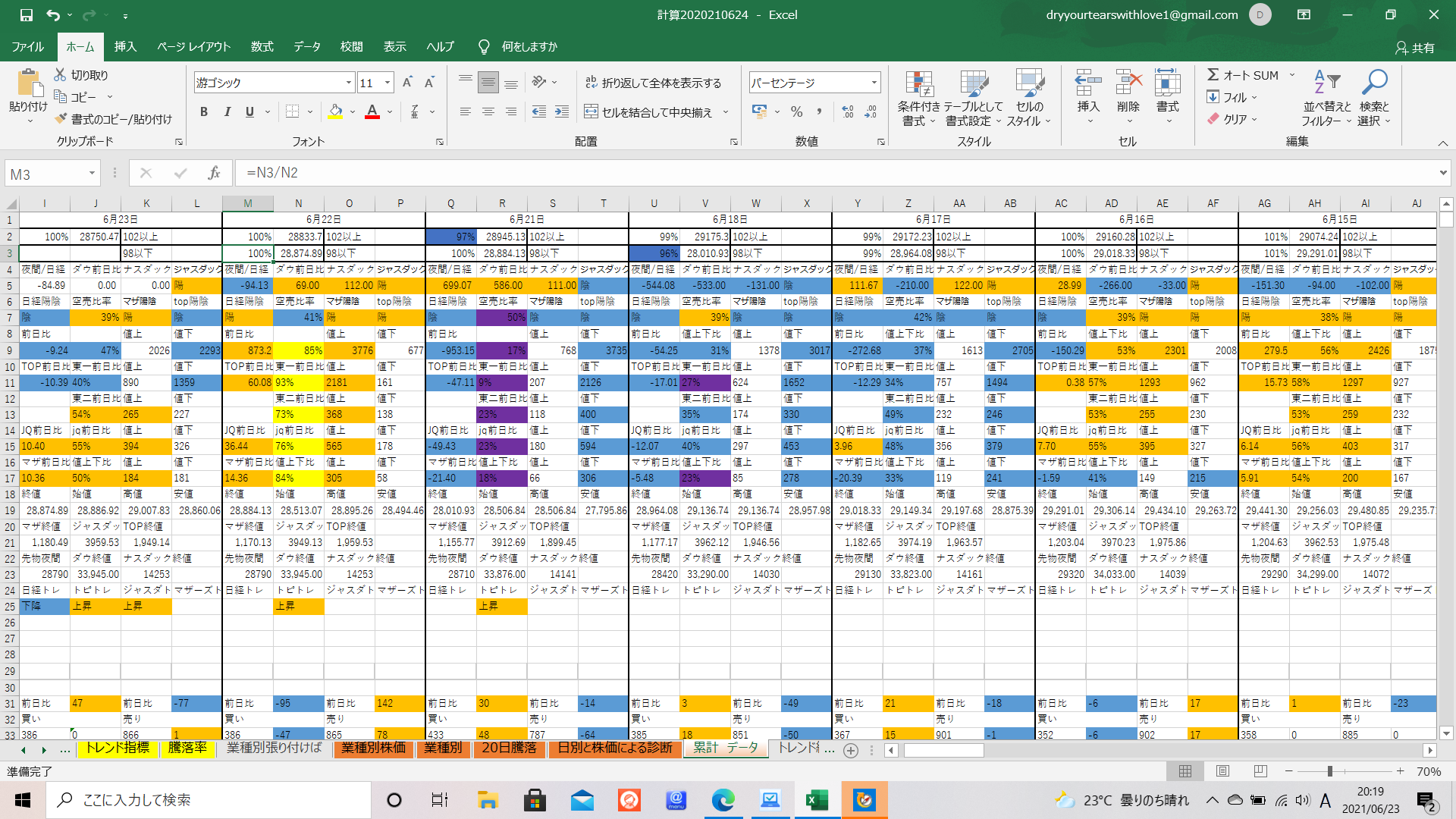Click the increase font size icon
The image size is (1456, 819).
point(407,83)
